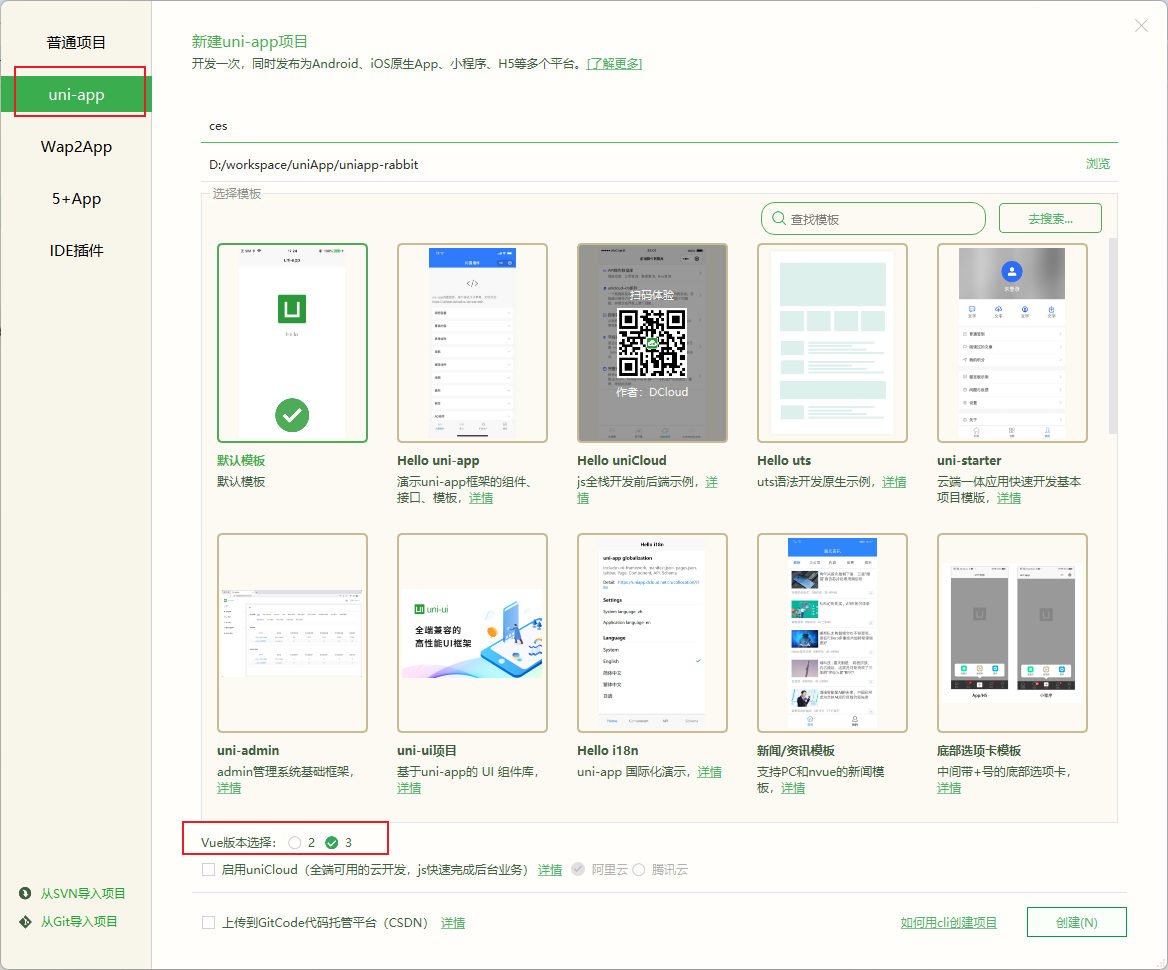This screenshot has height=970, width=1168.
Task: Import project from Git link
Action: pyautogui.click(x=79, y=922)
